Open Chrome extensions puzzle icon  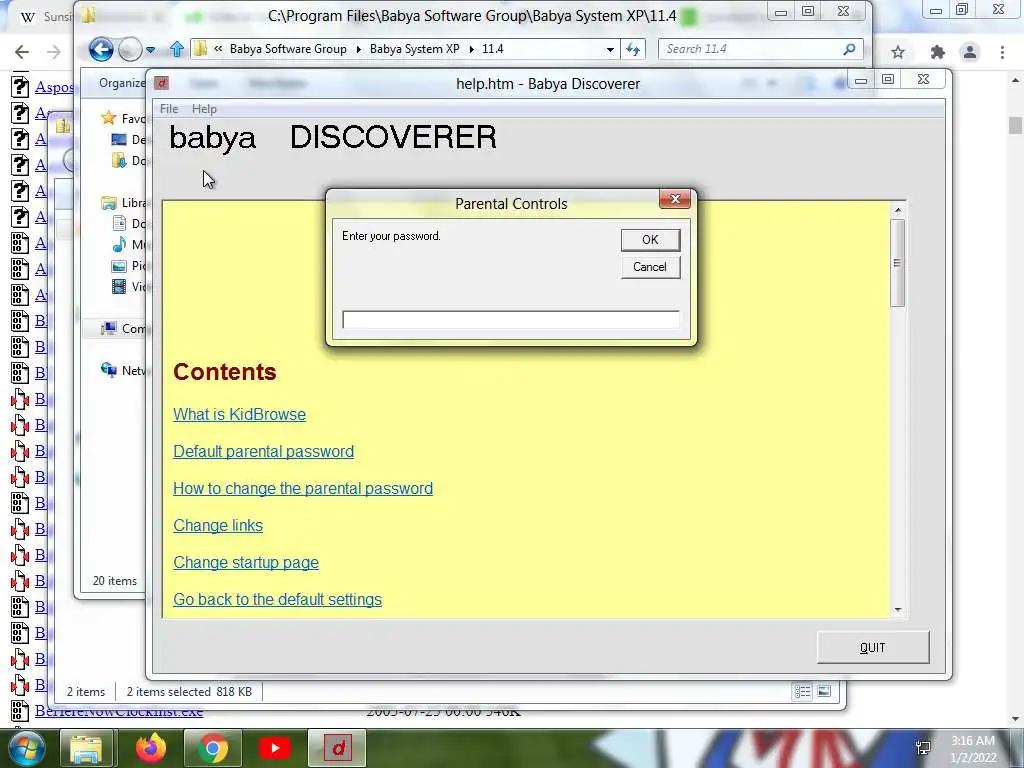938,52
